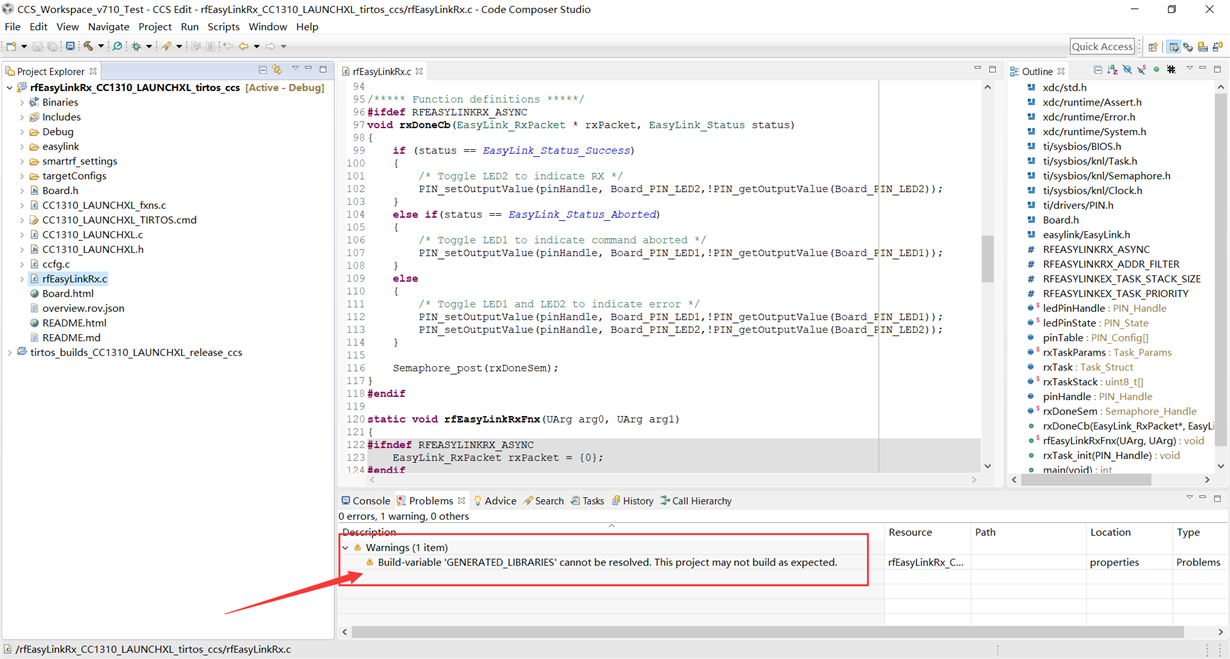Viewport: 1230px width, 659px height.
Task: Expand the Includes node
Action: [x=22, y=117]
